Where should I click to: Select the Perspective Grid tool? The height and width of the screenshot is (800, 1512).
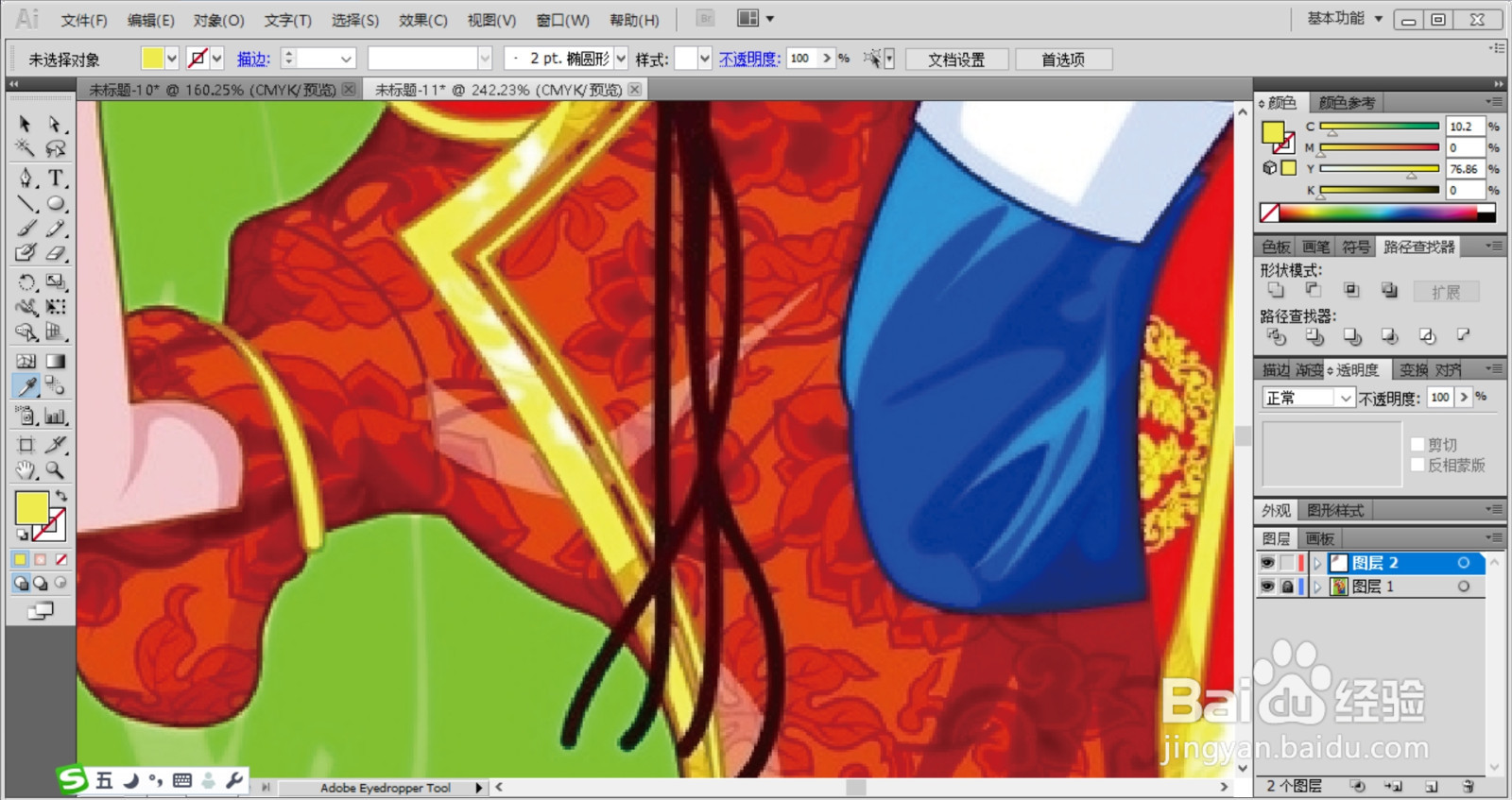pyautogui.click(x=56, y=332)
